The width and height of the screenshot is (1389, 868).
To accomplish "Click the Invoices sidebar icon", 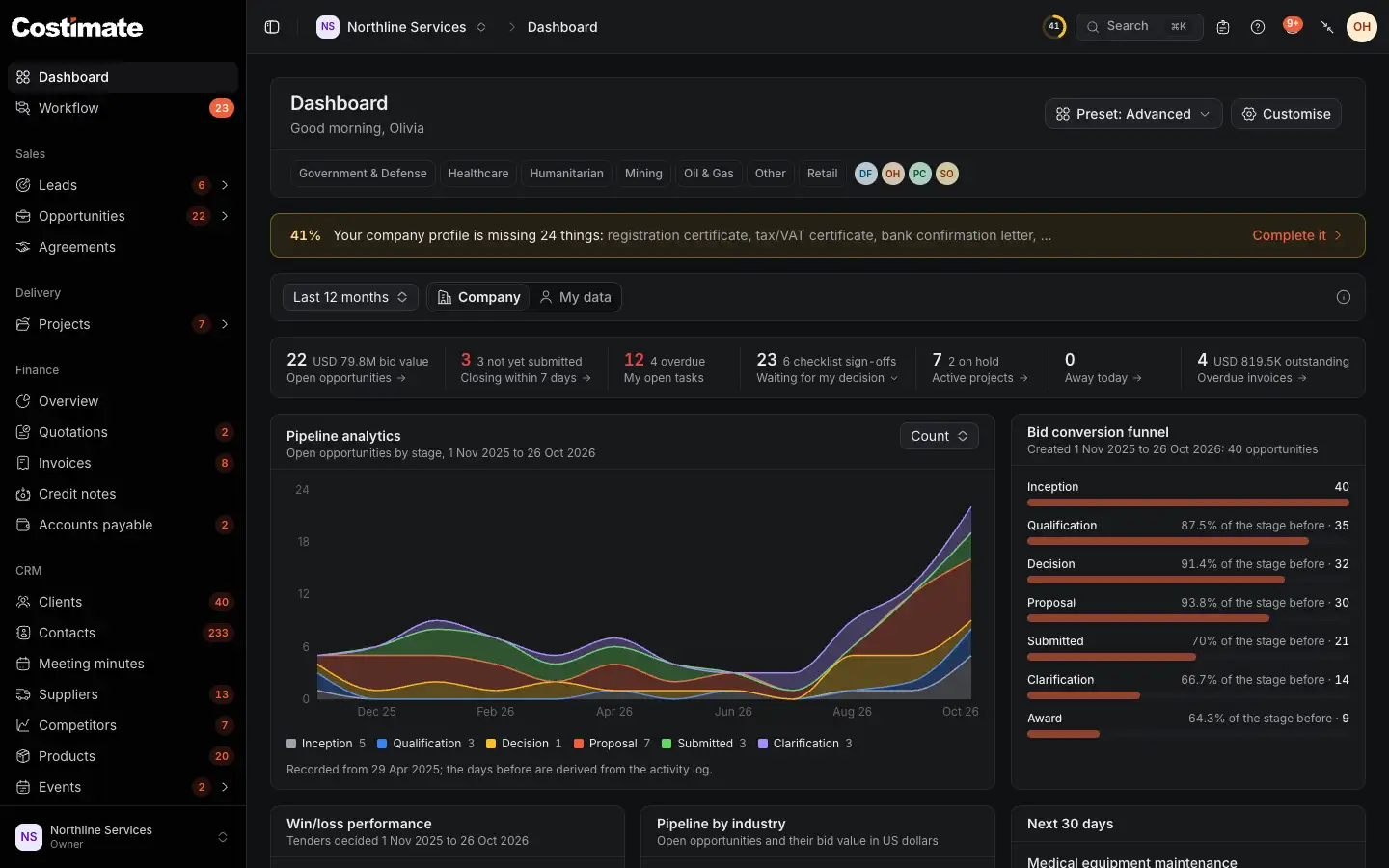I will point(23,463).
